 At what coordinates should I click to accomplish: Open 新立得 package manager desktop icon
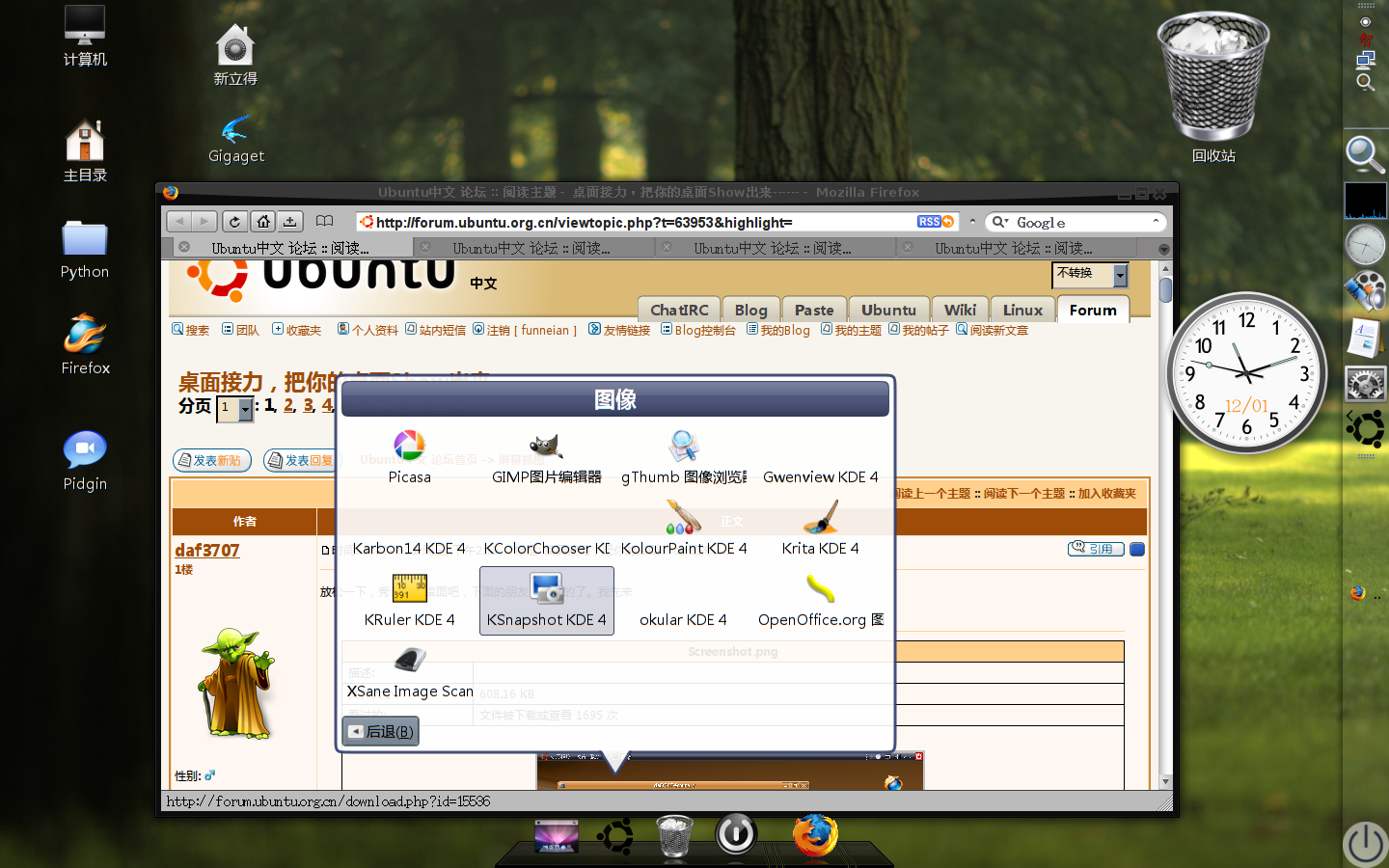tap(235, 56)
